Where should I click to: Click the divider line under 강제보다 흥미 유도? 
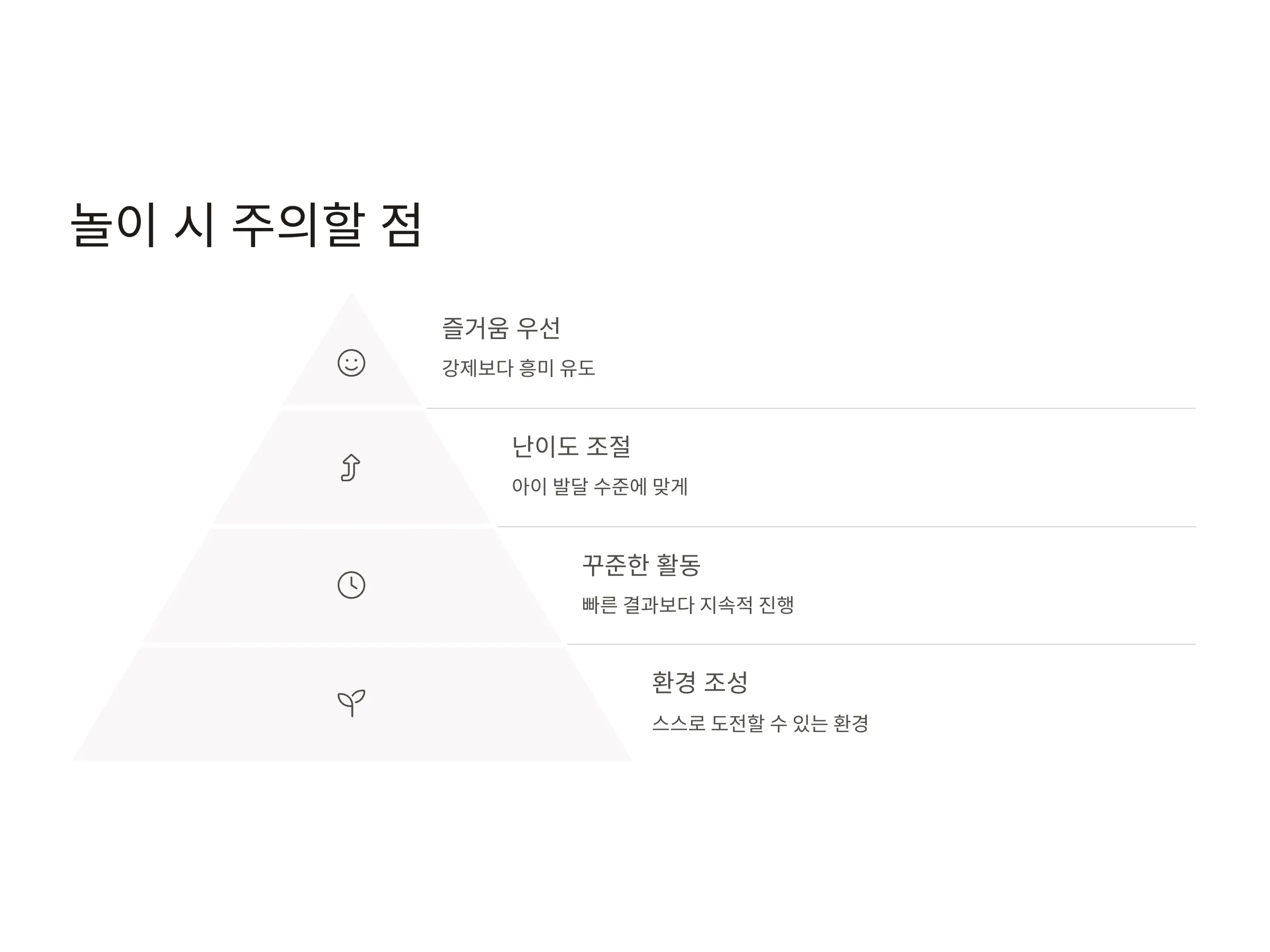pyautogui.click(x=811, y=409)
